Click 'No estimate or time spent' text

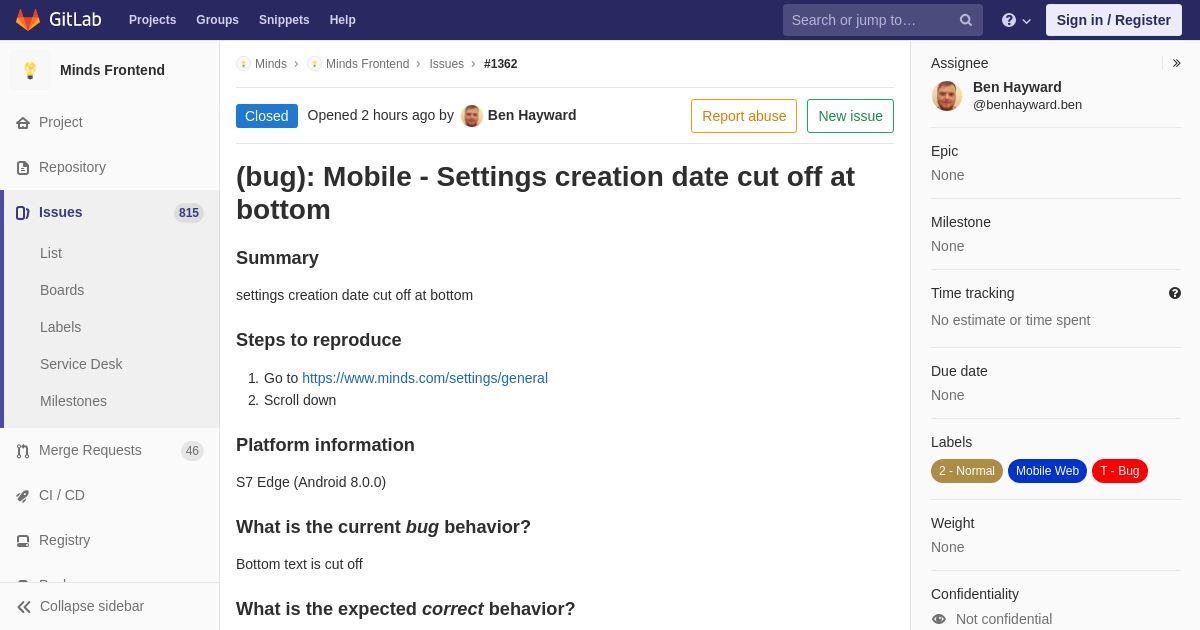click(x=1011, y=320)
